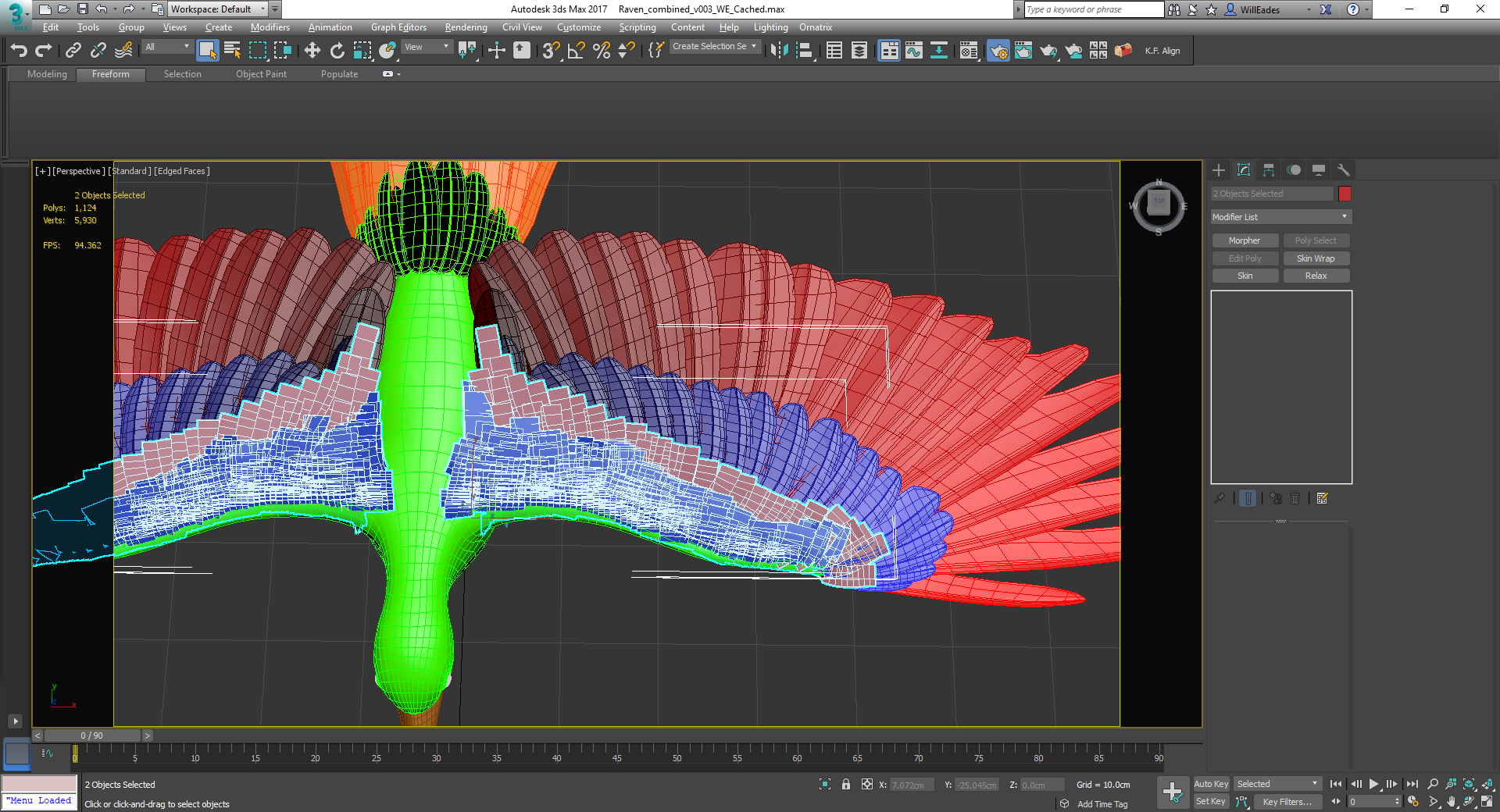
Task: Open the Curve Editor from the toolbar
Action: (x=914, y=51)
